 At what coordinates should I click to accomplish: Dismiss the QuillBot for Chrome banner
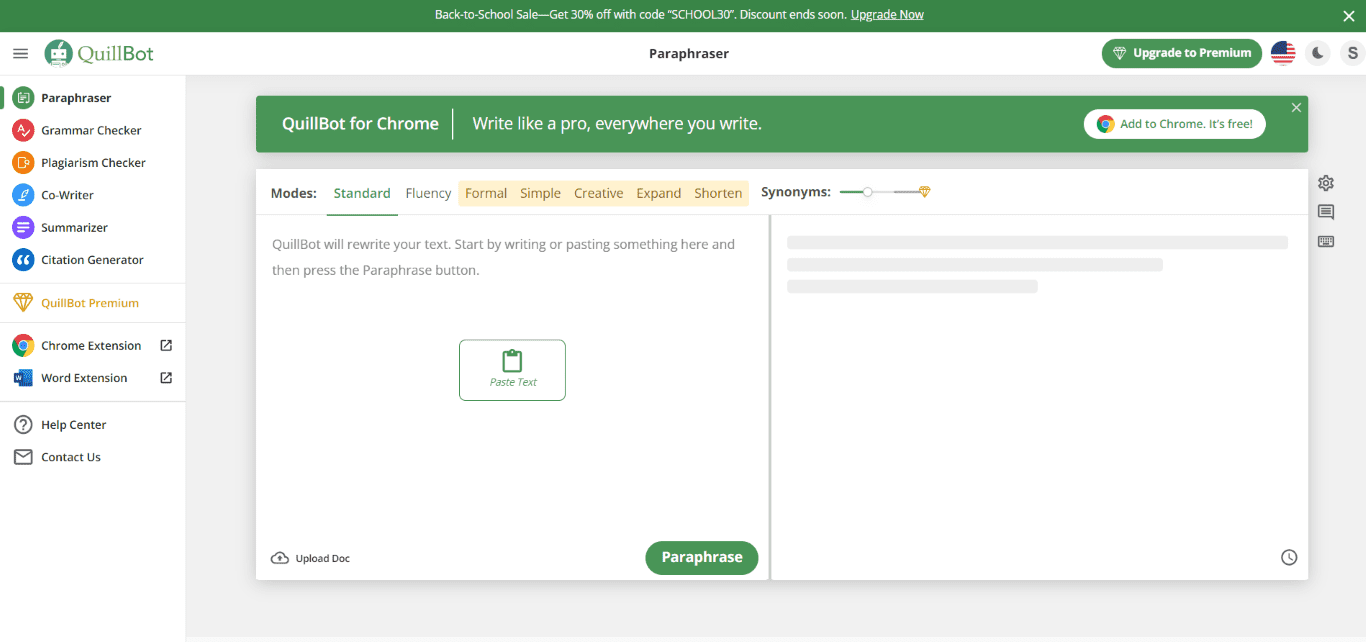(x=1296, y=108)
